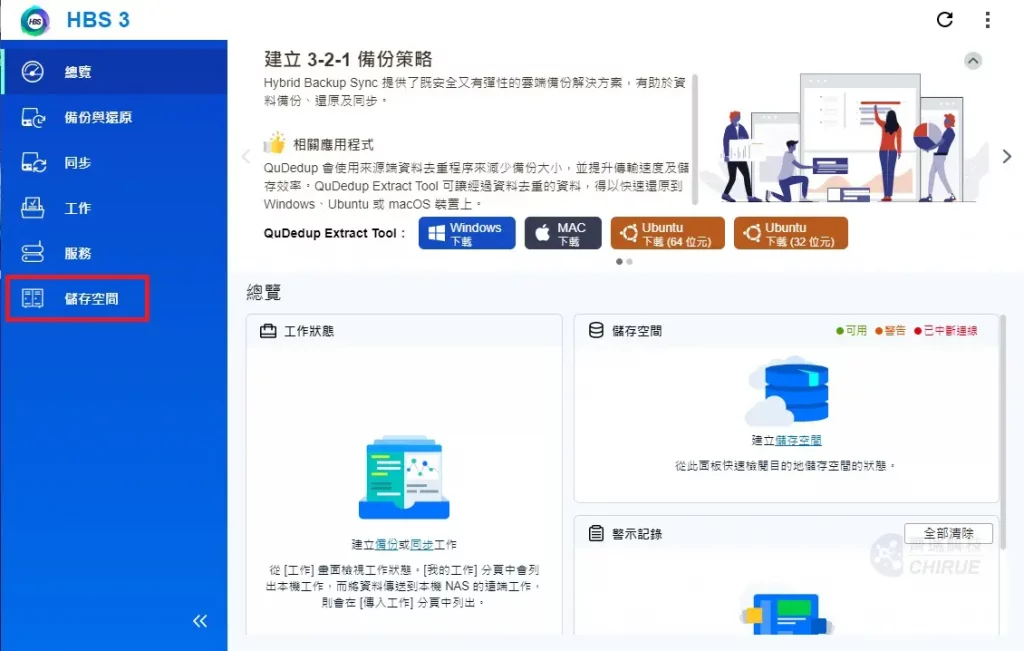Follow the 同步 link to create sync job

point(422,545)
